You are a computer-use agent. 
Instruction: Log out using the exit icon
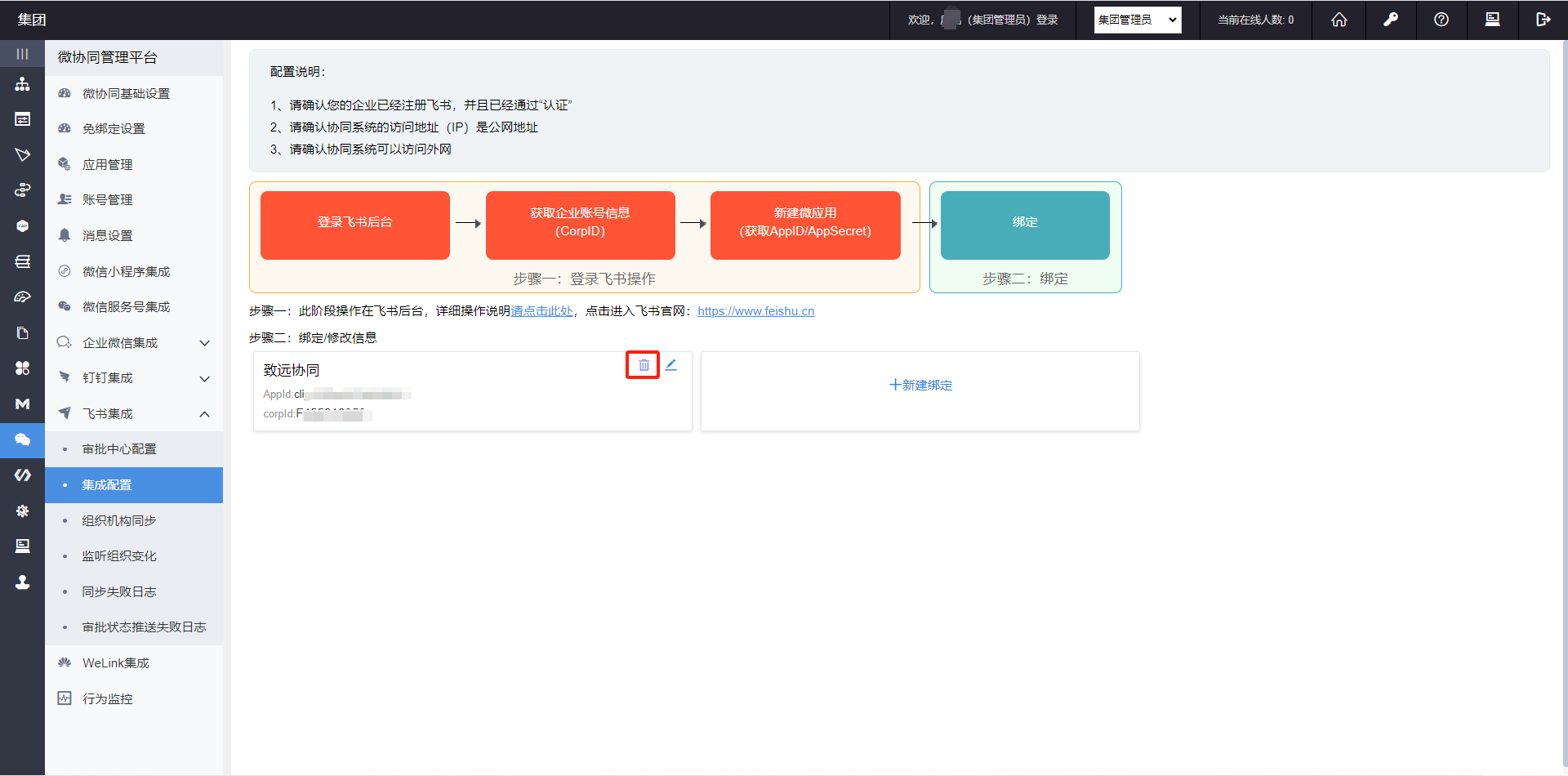point(1543,20)
